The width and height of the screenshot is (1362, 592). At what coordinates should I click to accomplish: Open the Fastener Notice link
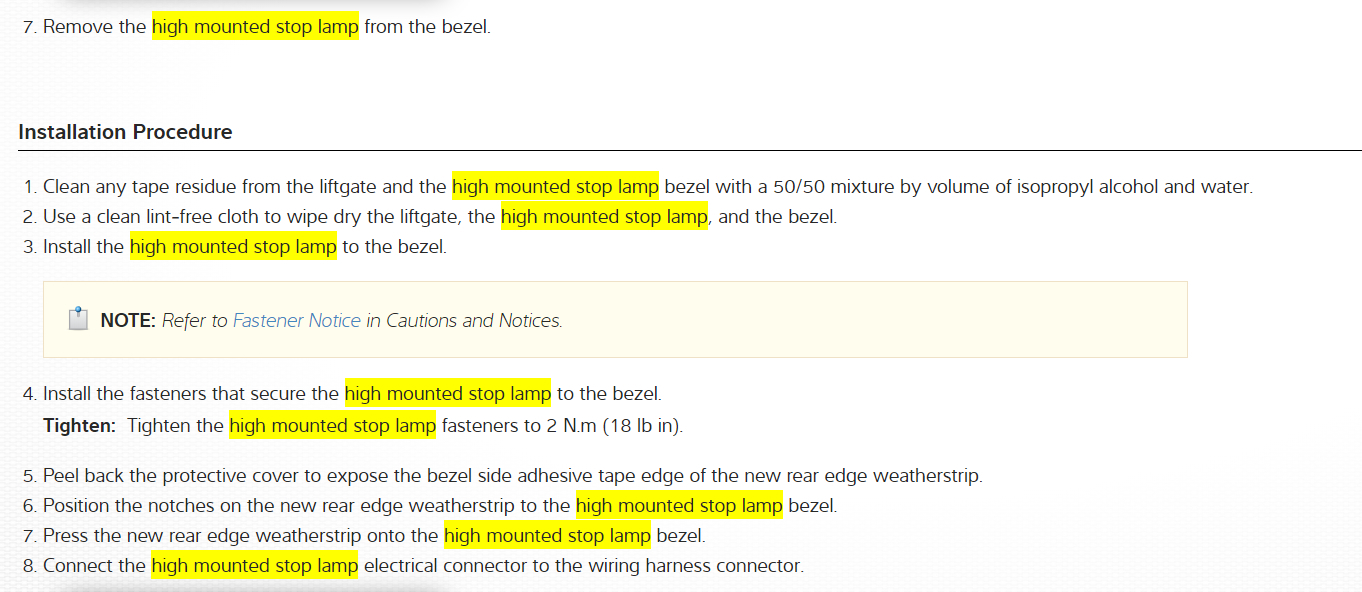[x=296, y=321]
